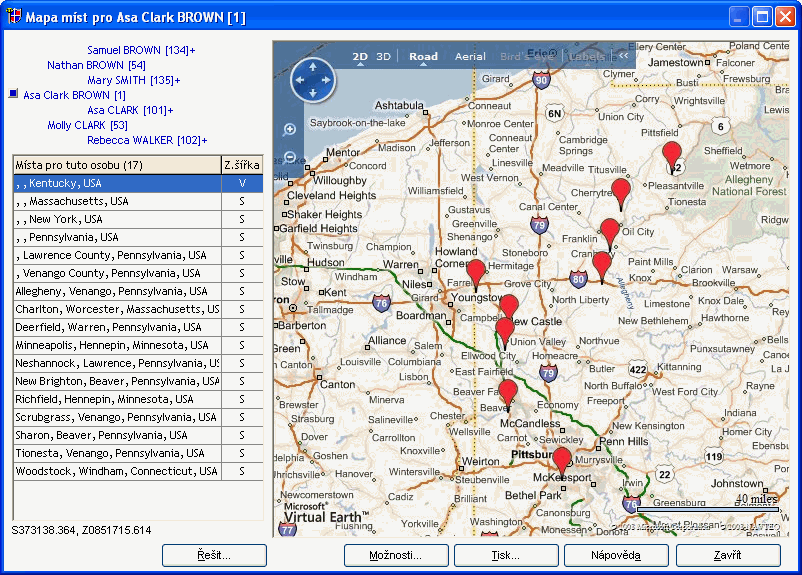Click the map pin near Union Valley
This screenshot has width=802, height=575.
[505, 331]
